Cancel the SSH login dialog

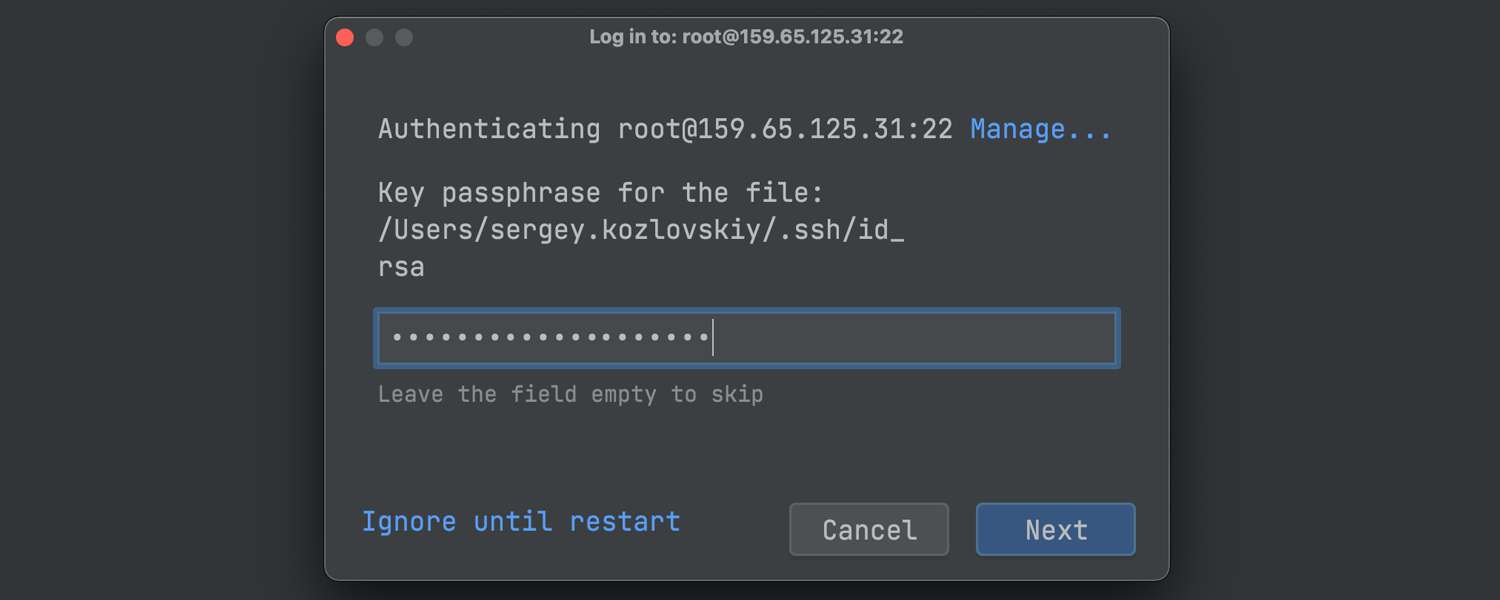click(869, 529)
